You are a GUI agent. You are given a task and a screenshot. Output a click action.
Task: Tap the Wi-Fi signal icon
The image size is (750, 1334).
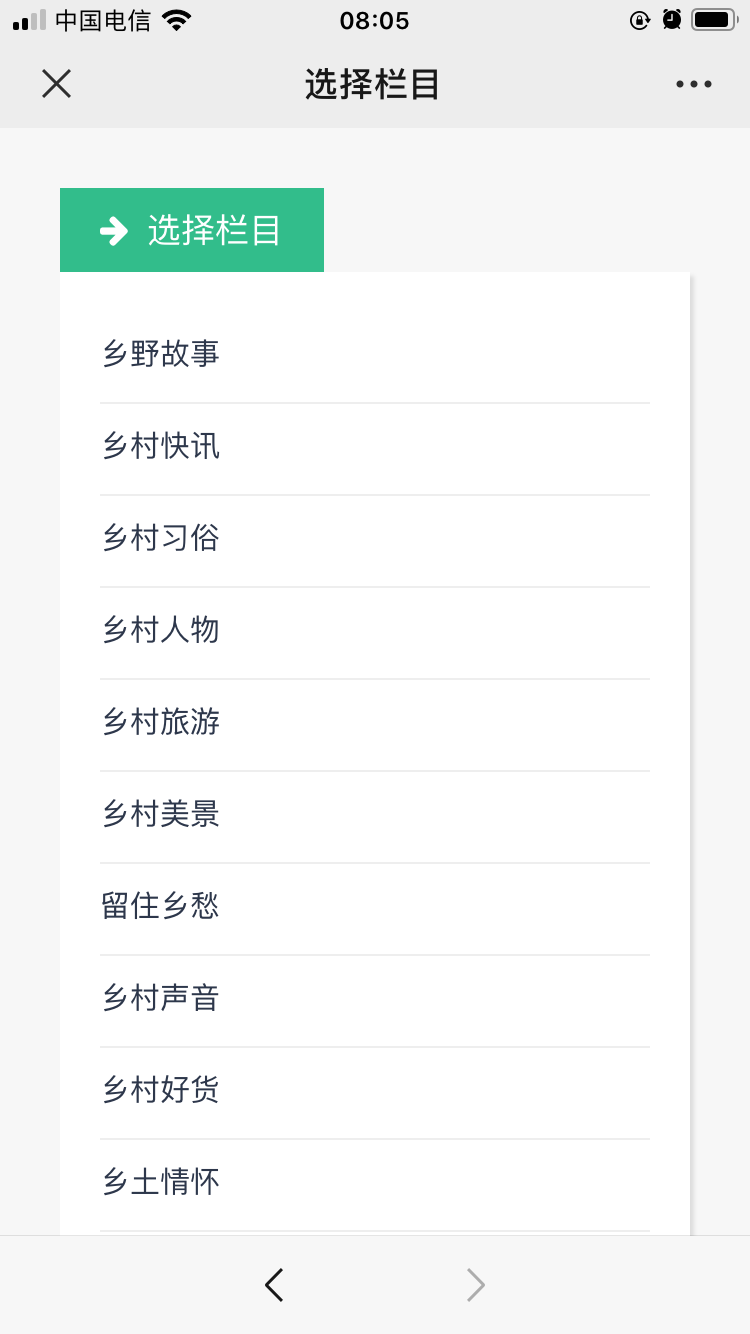[x=176, y=20]
